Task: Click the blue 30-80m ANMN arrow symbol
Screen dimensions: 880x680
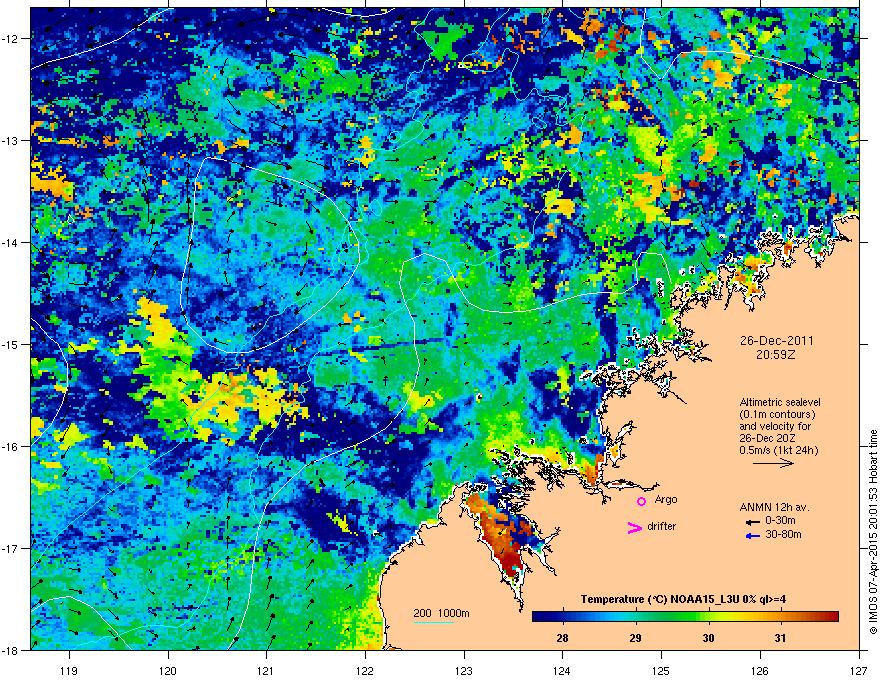Action: point(753,536)
